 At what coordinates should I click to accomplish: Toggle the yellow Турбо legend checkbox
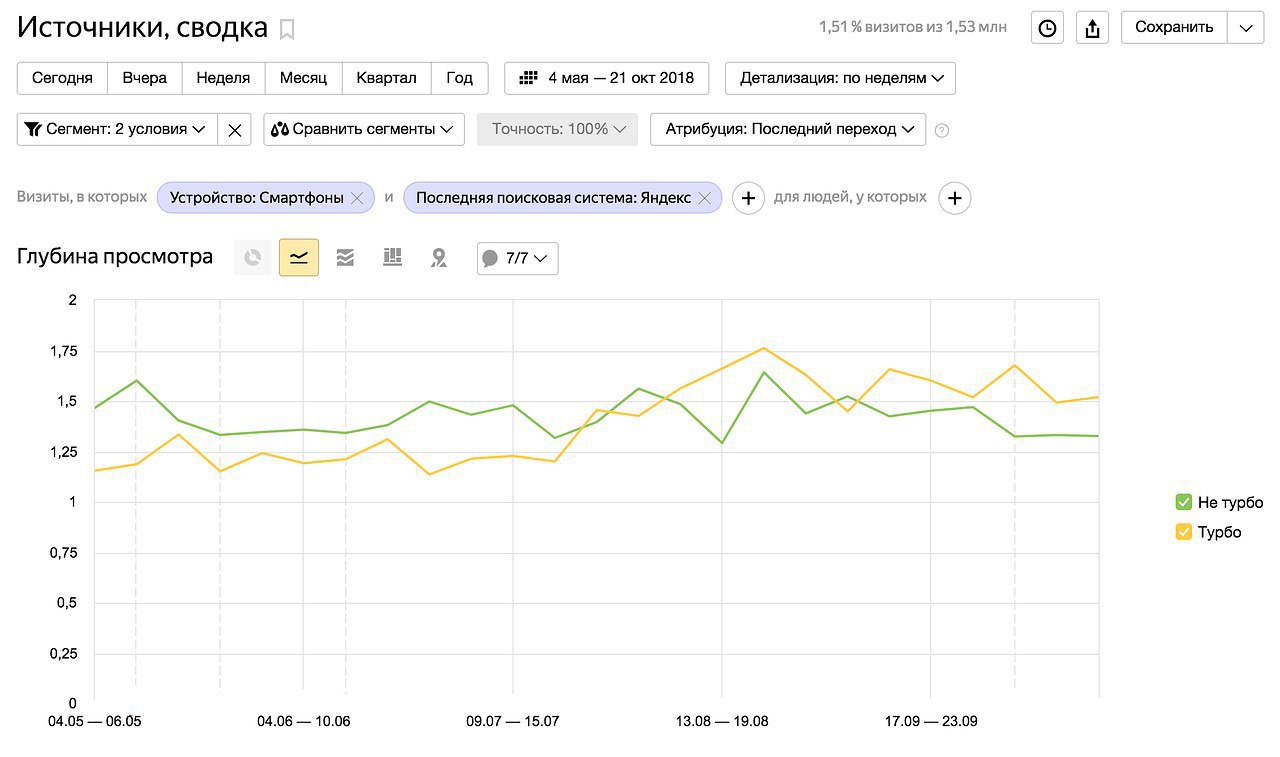pyautogui.click(x=1184, y=532)
